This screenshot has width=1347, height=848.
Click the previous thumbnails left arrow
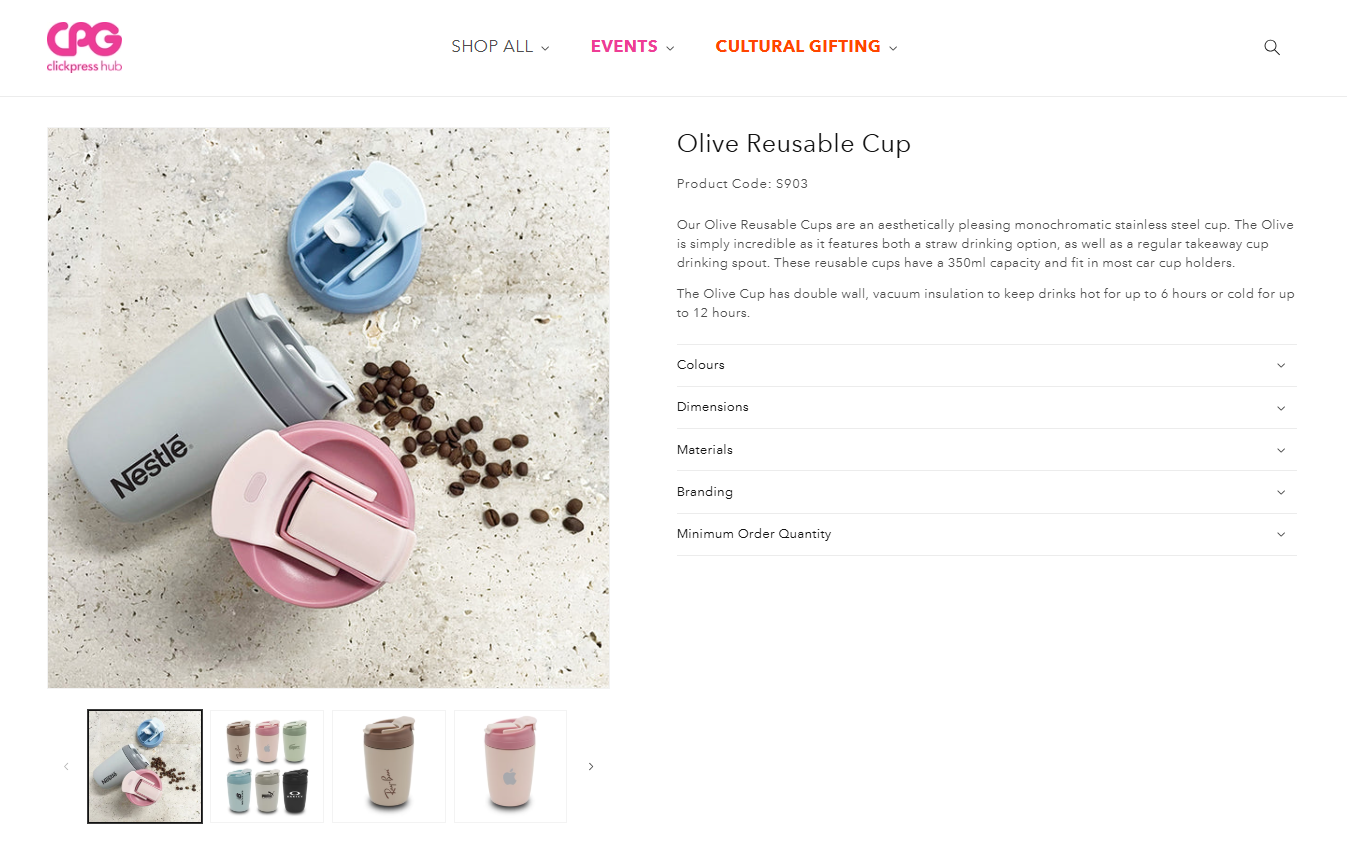(66, 766)
